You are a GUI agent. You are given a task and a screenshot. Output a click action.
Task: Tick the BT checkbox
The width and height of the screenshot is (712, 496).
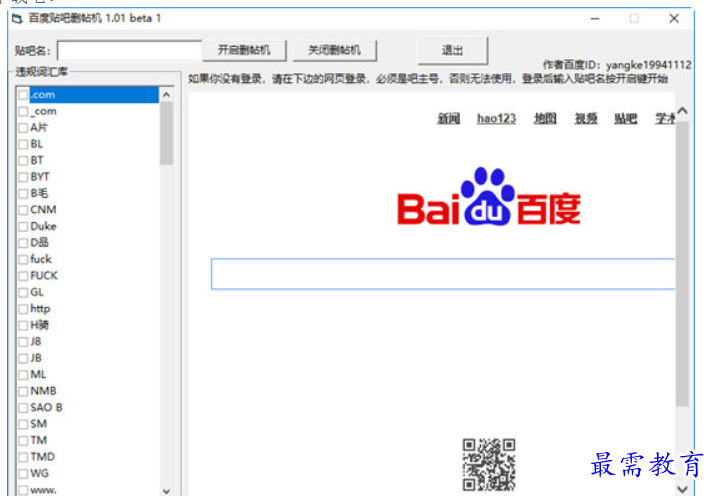coord(23,161)
